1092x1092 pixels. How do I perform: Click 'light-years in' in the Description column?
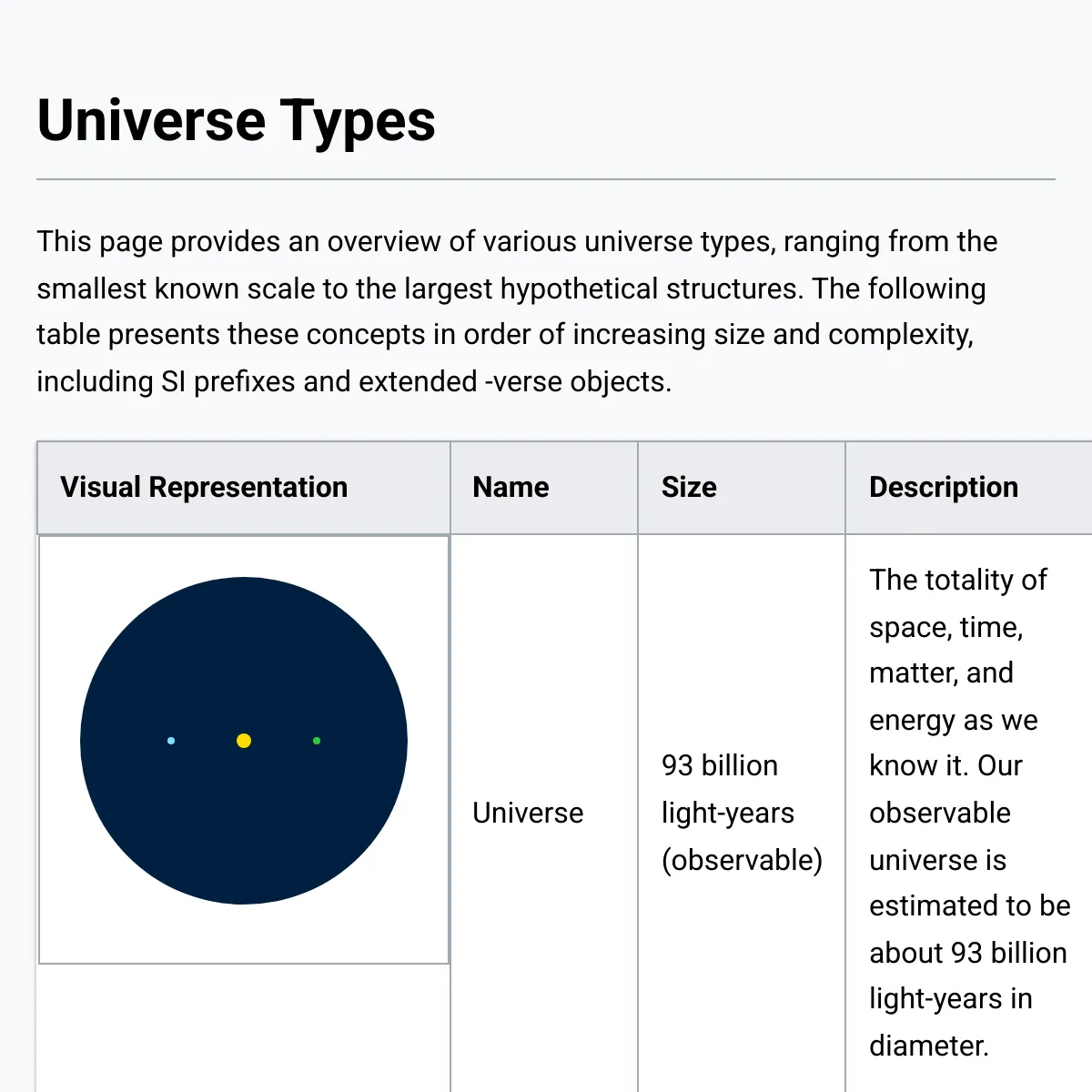[x=951, y=999]
